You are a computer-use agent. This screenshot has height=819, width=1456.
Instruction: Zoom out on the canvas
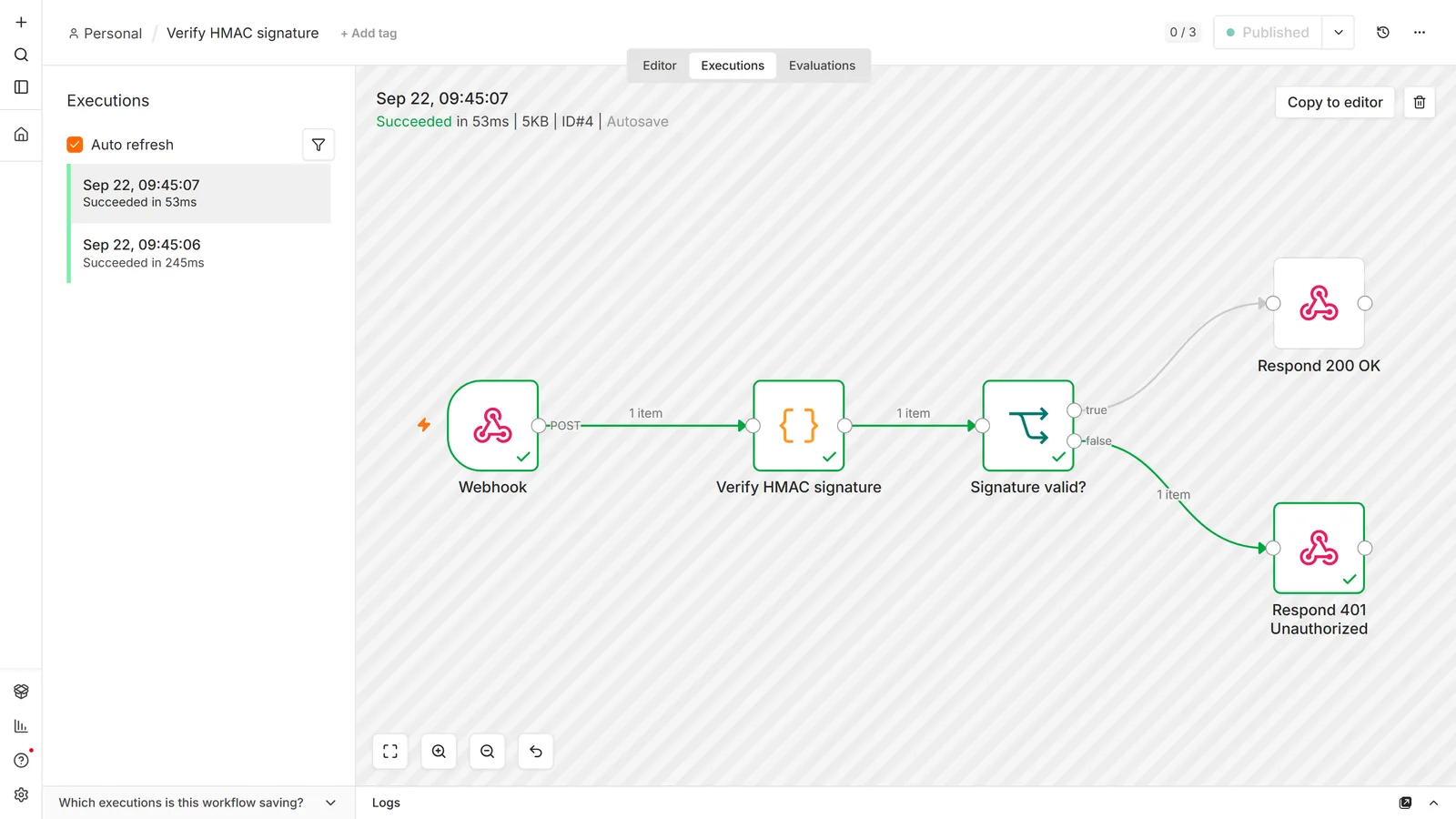[x=488, y=752]
